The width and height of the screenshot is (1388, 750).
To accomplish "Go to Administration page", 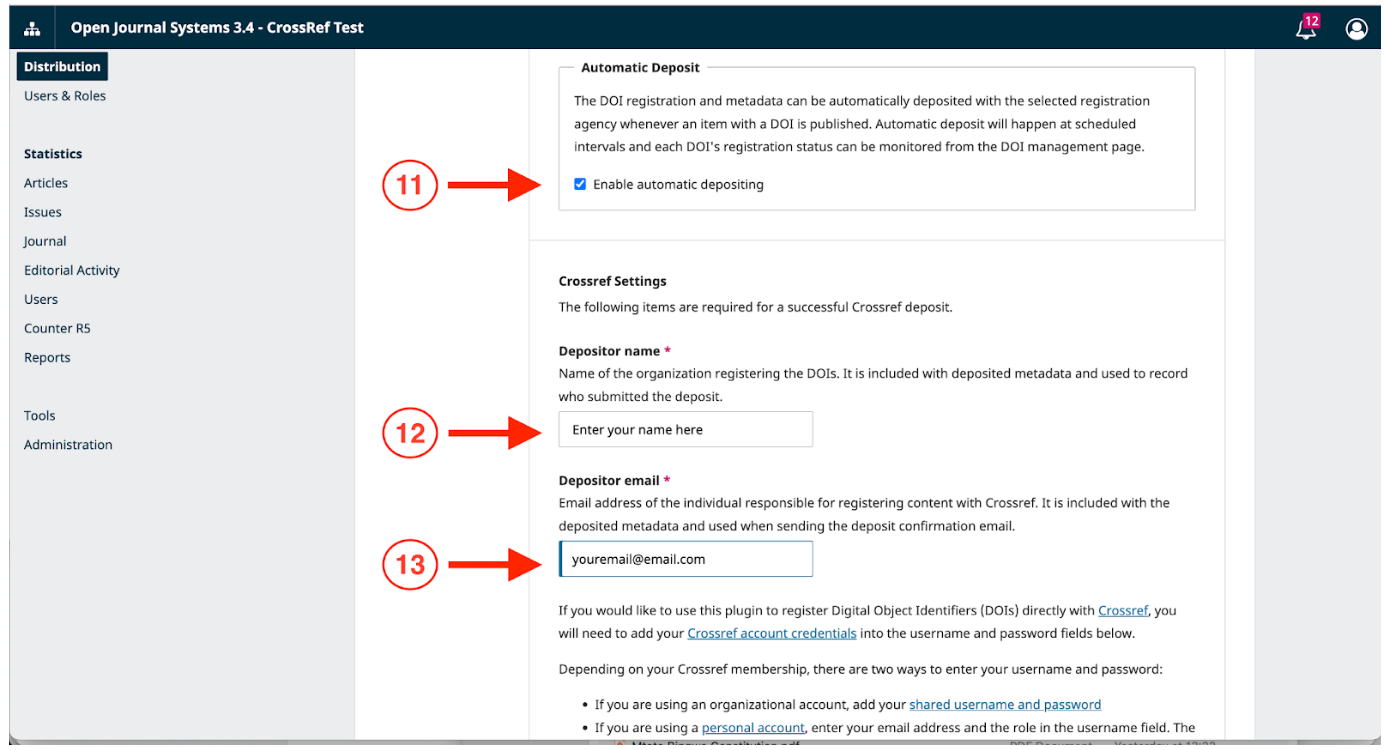I will coord(68,445).
